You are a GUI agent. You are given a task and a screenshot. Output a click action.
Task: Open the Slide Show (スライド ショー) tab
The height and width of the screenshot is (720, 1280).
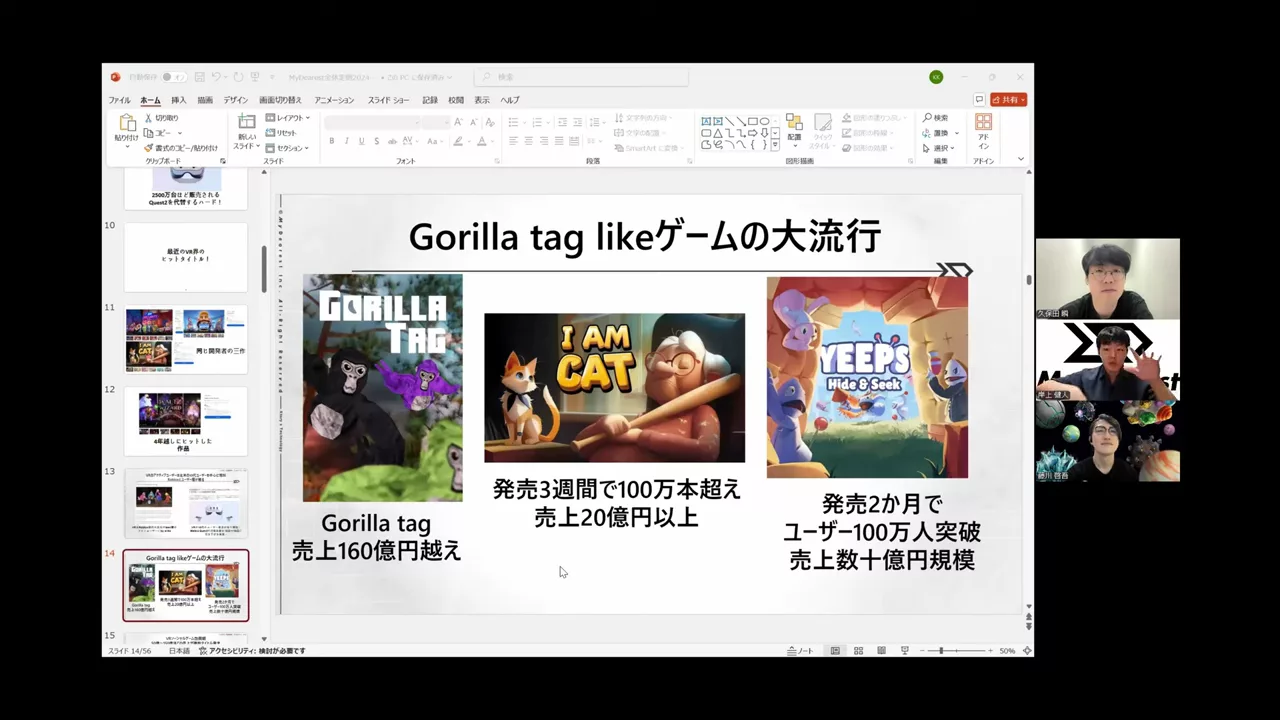[388, 100]
